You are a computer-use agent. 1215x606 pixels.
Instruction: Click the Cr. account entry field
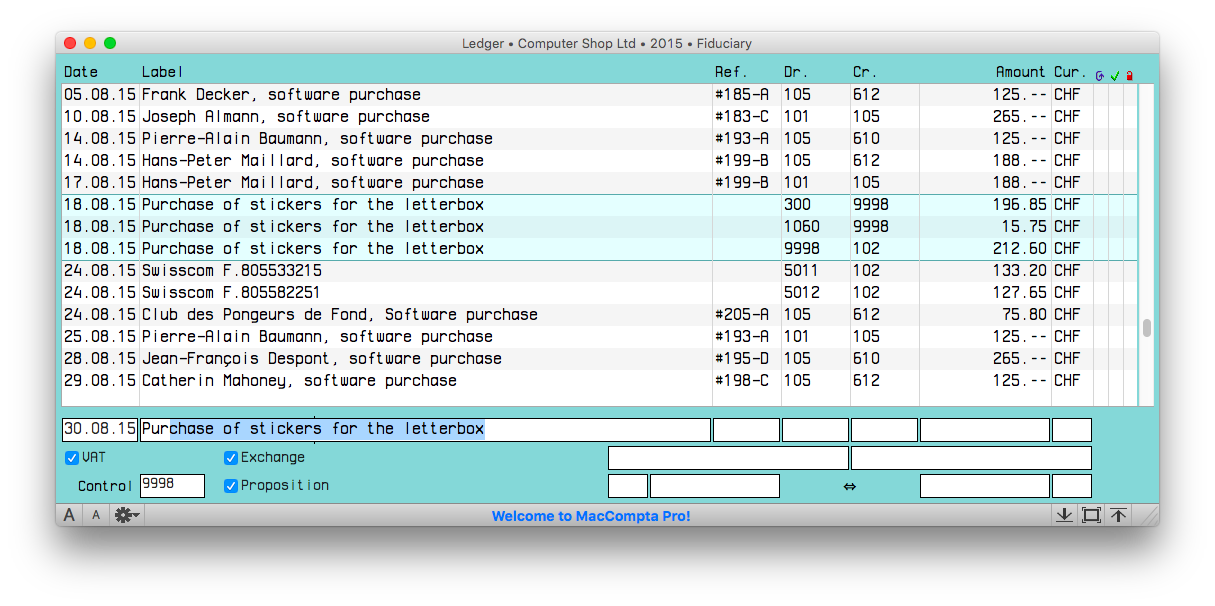(884, 429)
